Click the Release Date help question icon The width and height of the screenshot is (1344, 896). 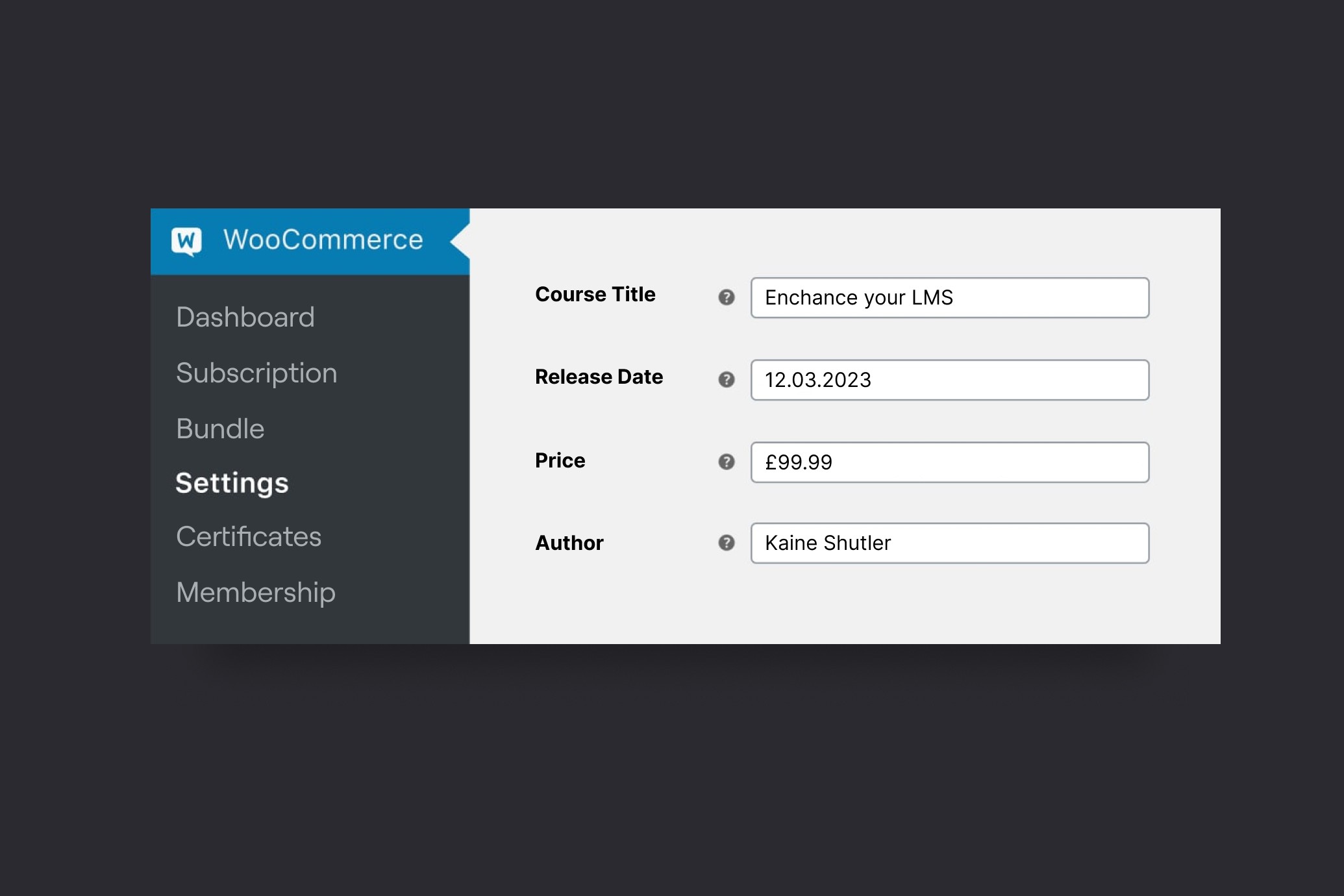pos(726,380)
